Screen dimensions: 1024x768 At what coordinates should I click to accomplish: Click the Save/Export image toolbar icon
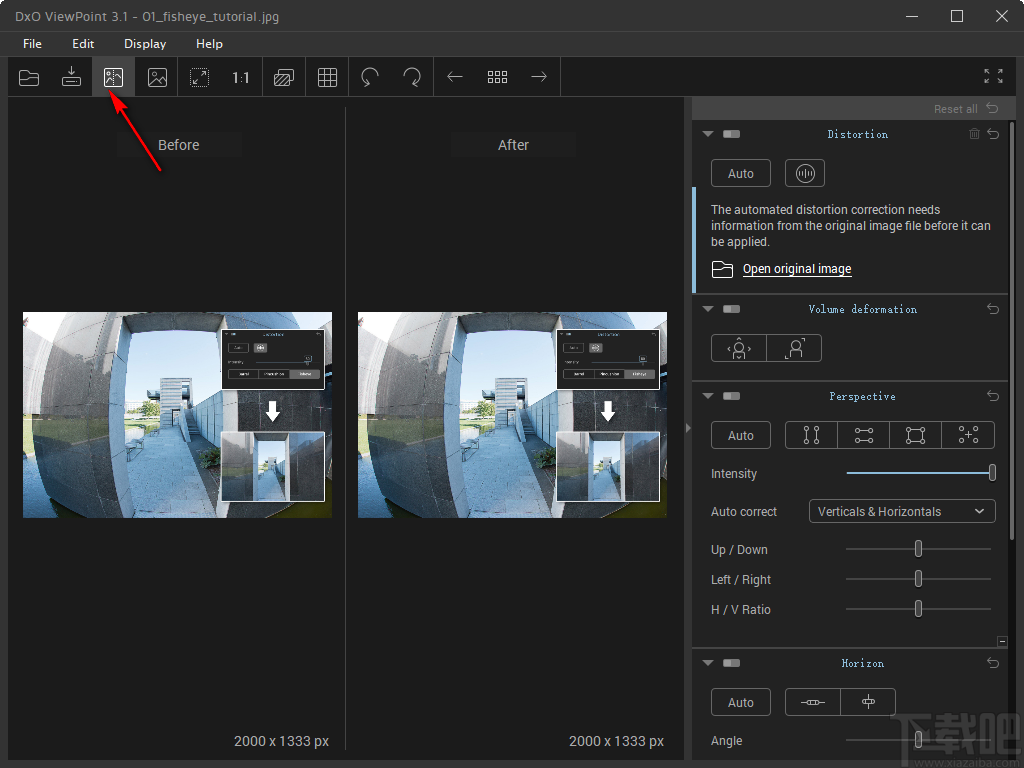(x=71, y=77)
